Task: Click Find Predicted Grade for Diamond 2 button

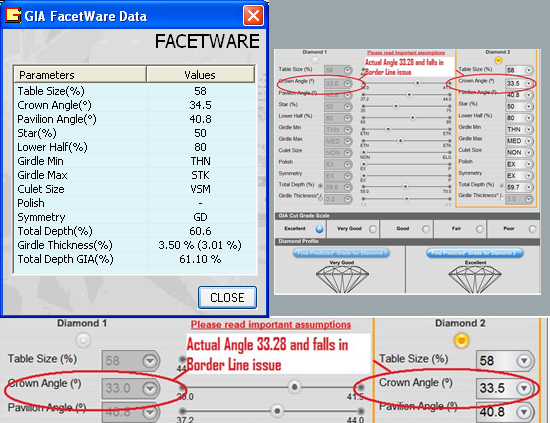Action: coord(475,253)
